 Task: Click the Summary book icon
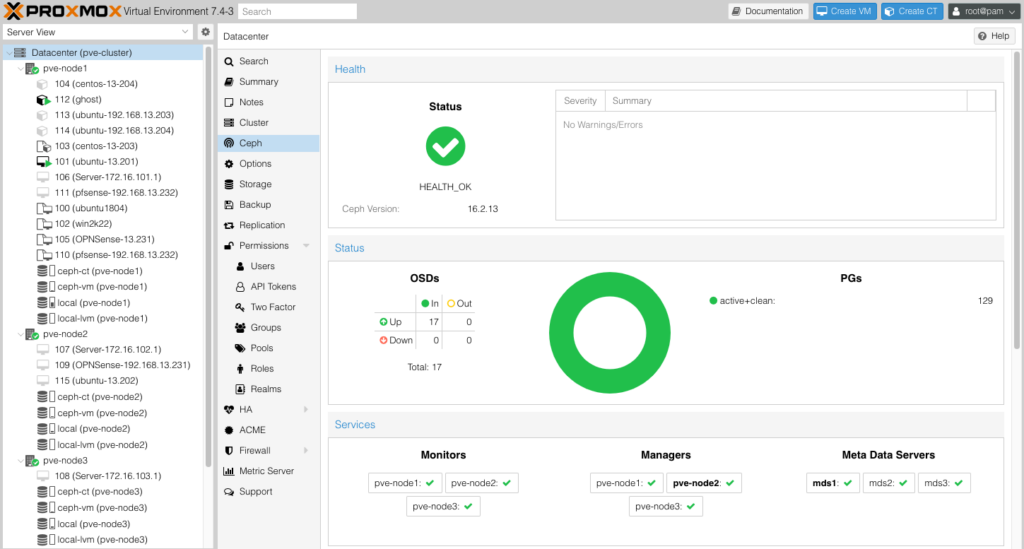(x=229, y=82)
